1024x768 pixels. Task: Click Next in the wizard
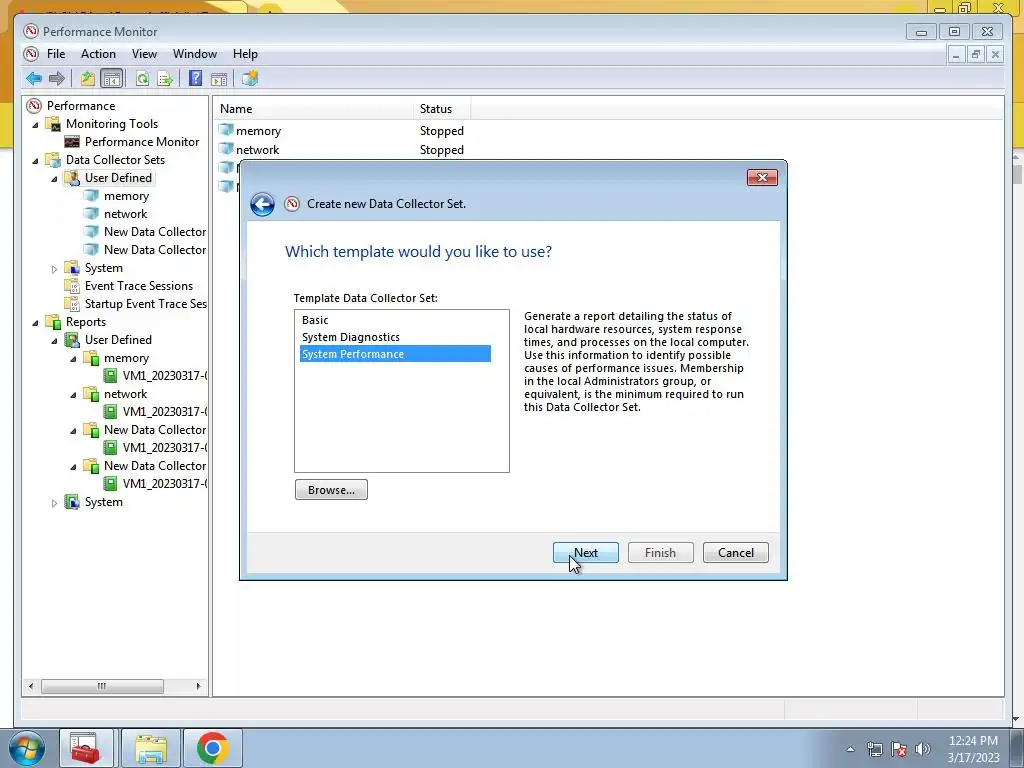[586, 552]
